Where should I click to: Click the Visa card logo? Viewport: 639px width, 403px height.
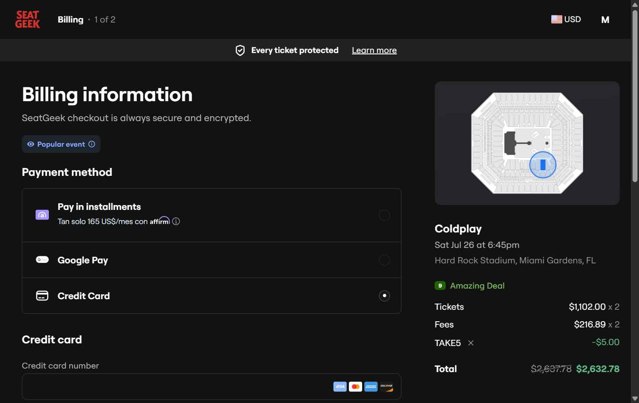(x=340, y=387)
